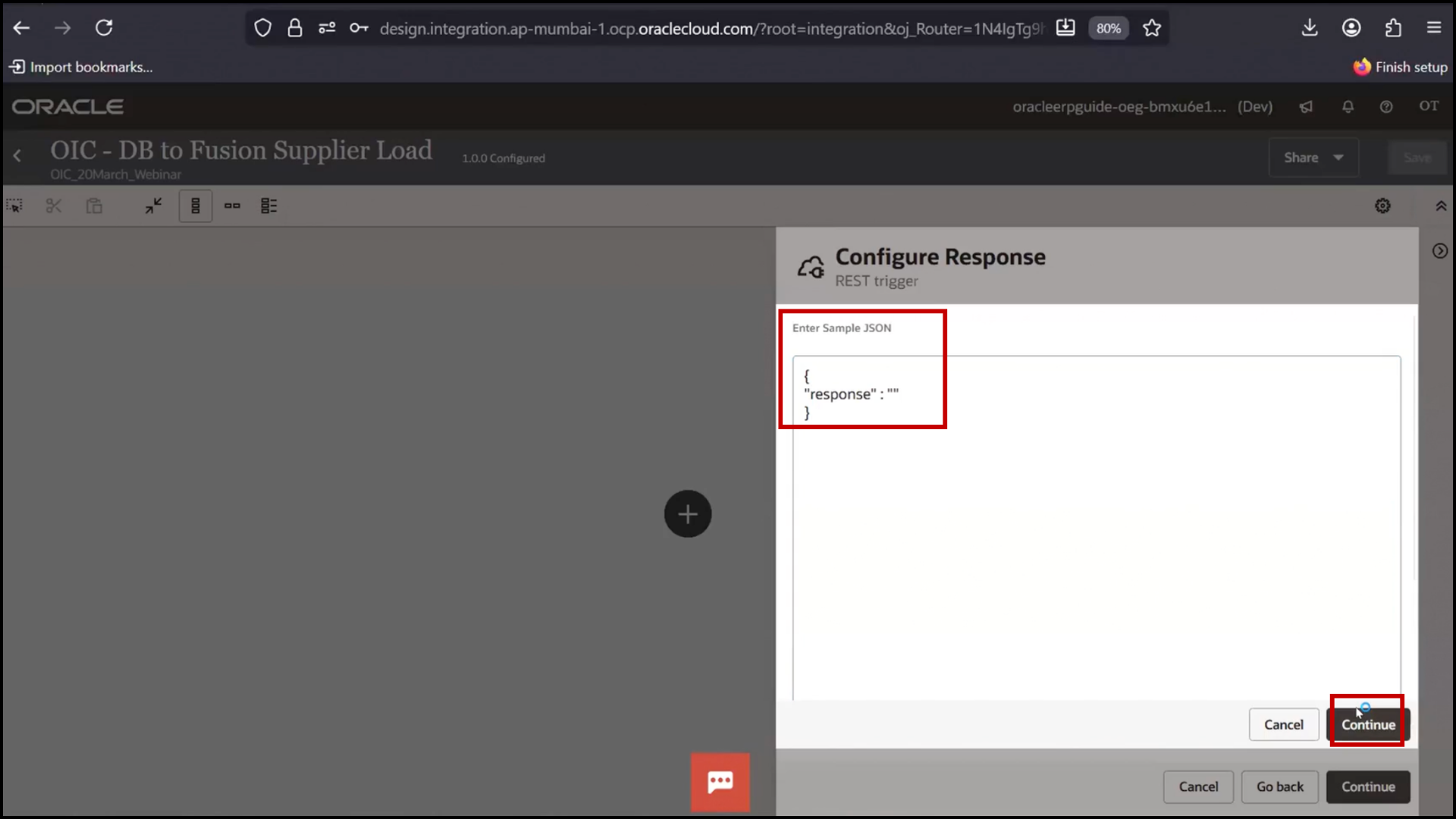Click the Save button in header
1456x819 pixels.
tap(1417, 158)
